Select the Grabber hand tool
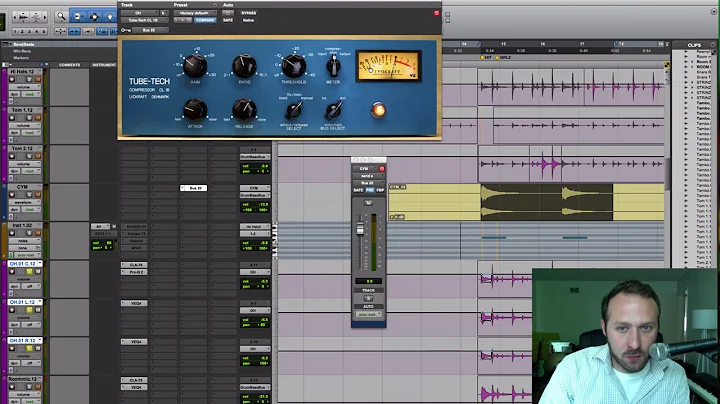 tap(110, 17)
